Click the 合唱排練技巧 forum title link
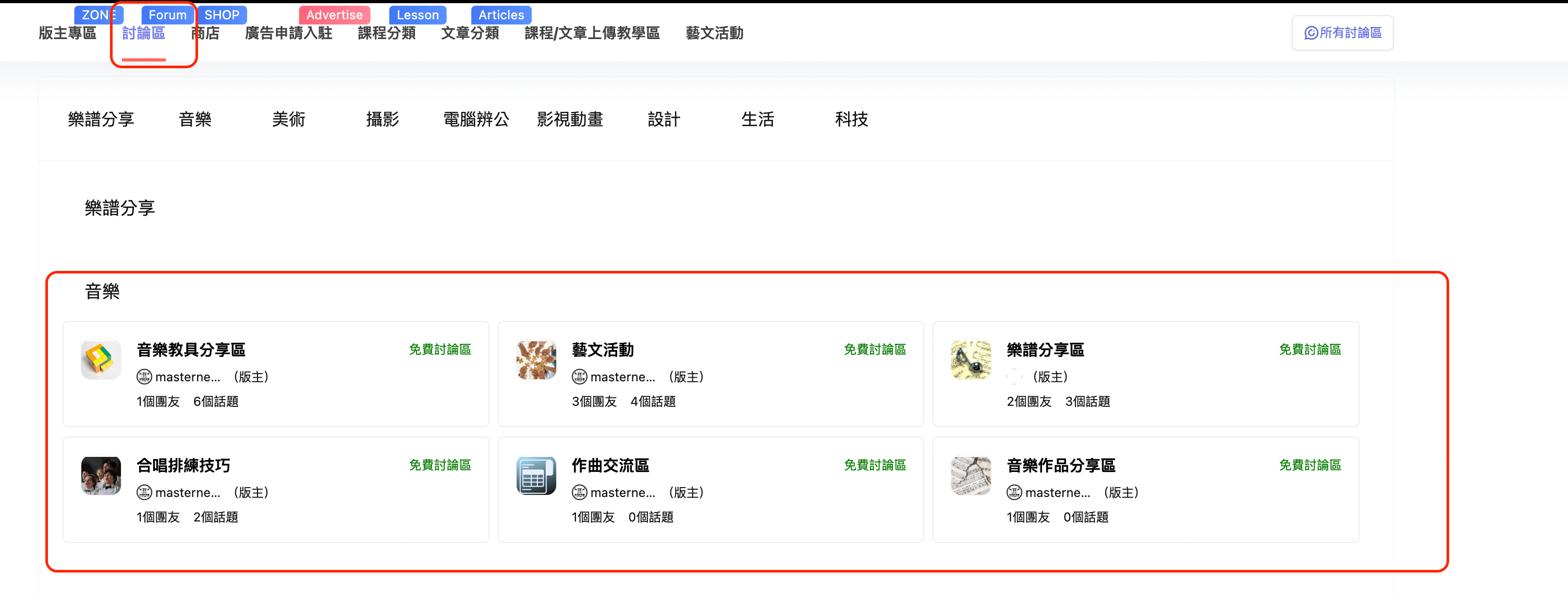 click(183, 466)
